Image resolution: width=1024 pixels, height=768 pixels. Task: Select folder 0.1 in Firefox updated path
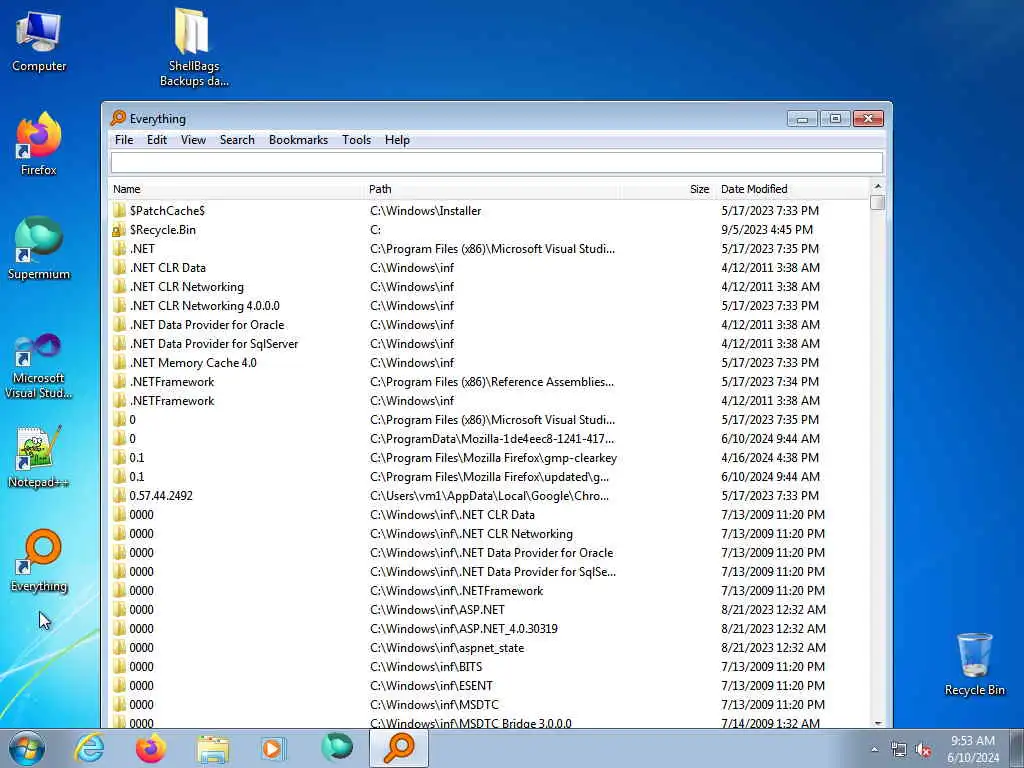coord(490,477)
